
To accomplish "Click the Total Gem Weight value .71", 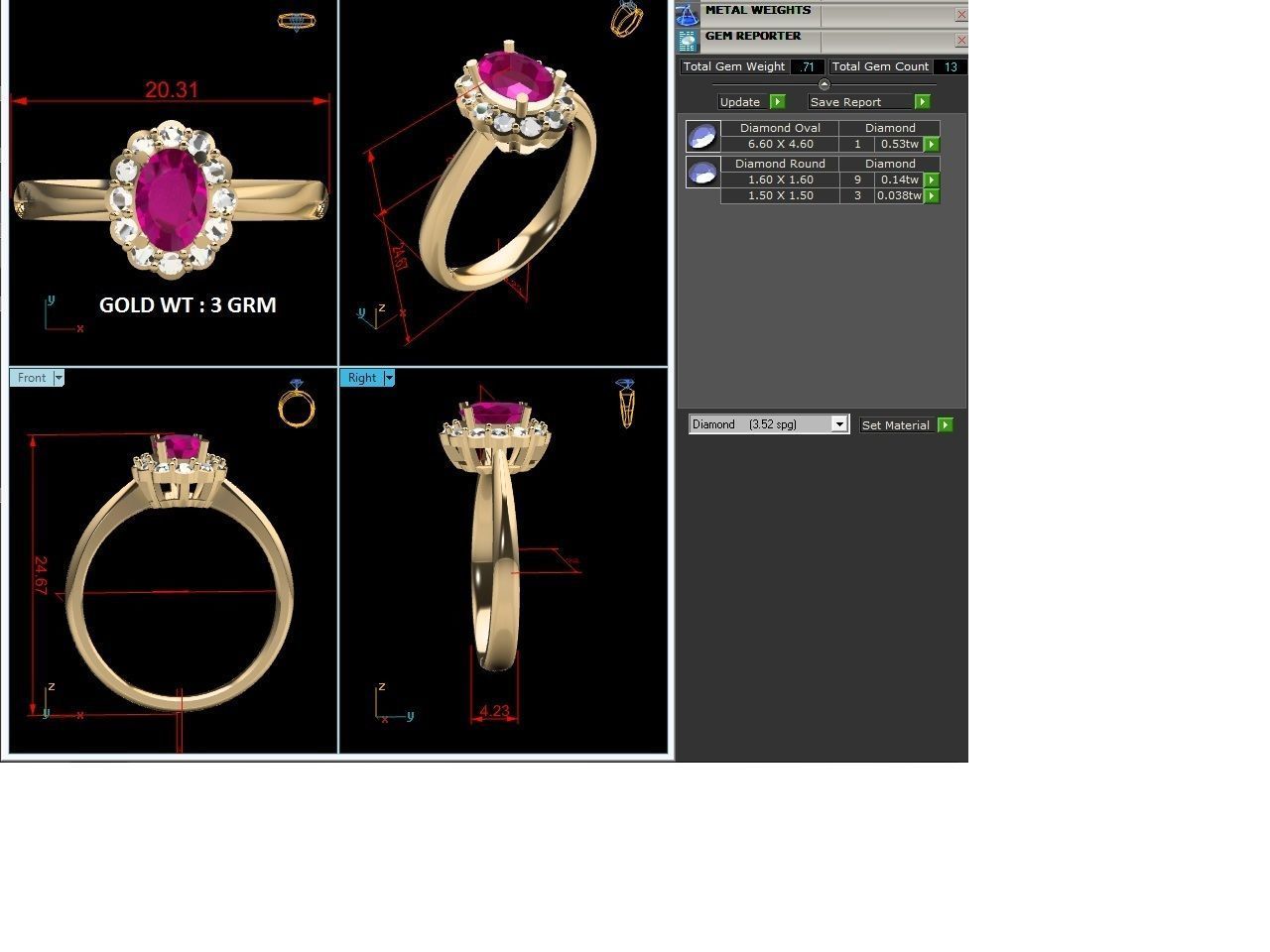I will 808,66.
